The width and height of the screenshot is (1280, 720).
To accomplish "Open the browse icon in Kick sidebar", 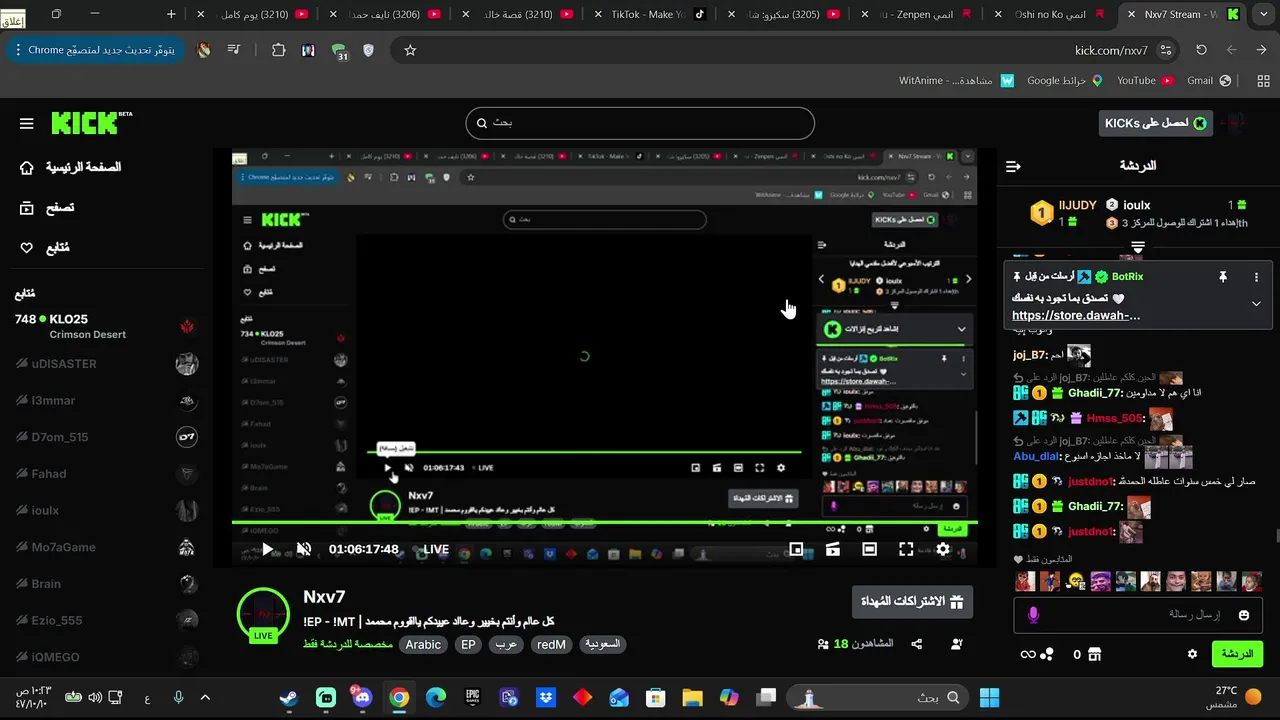I will point(27,208).
